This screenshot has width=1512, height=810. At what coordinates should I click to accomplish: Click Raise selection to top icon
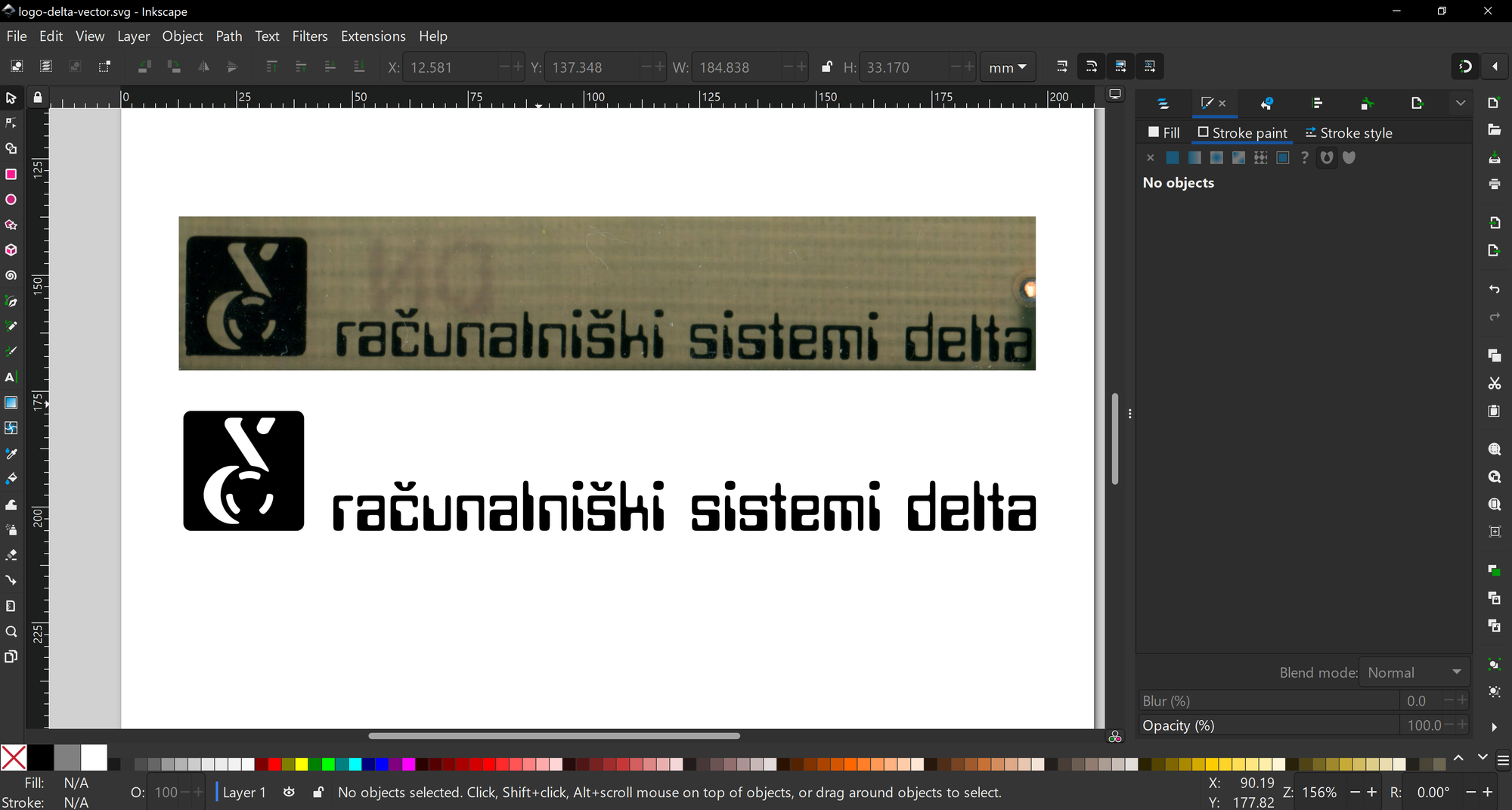click(x=271, y=67)
